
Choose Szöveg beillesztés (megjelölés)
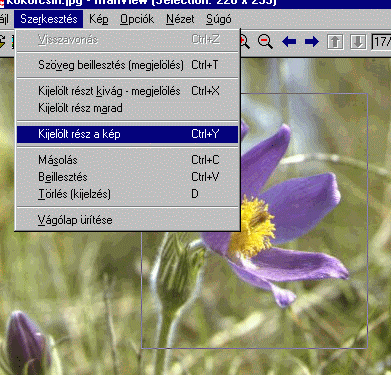(x=128, y=65)
